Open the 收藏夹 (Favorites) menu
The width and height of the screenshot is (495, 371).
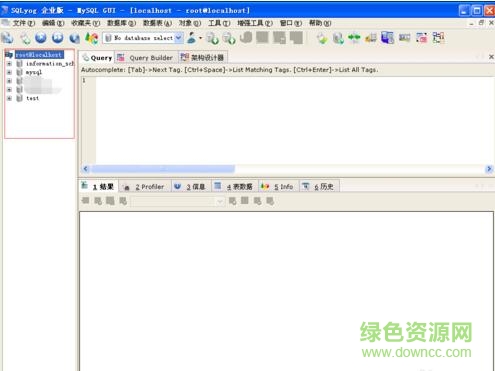click(85, 23)
